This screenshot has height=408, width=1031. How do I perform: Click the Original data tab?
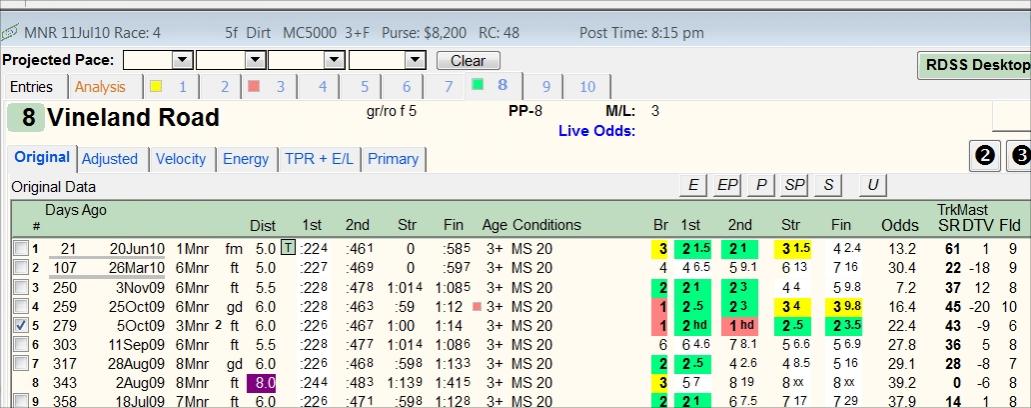click(42, 158)
